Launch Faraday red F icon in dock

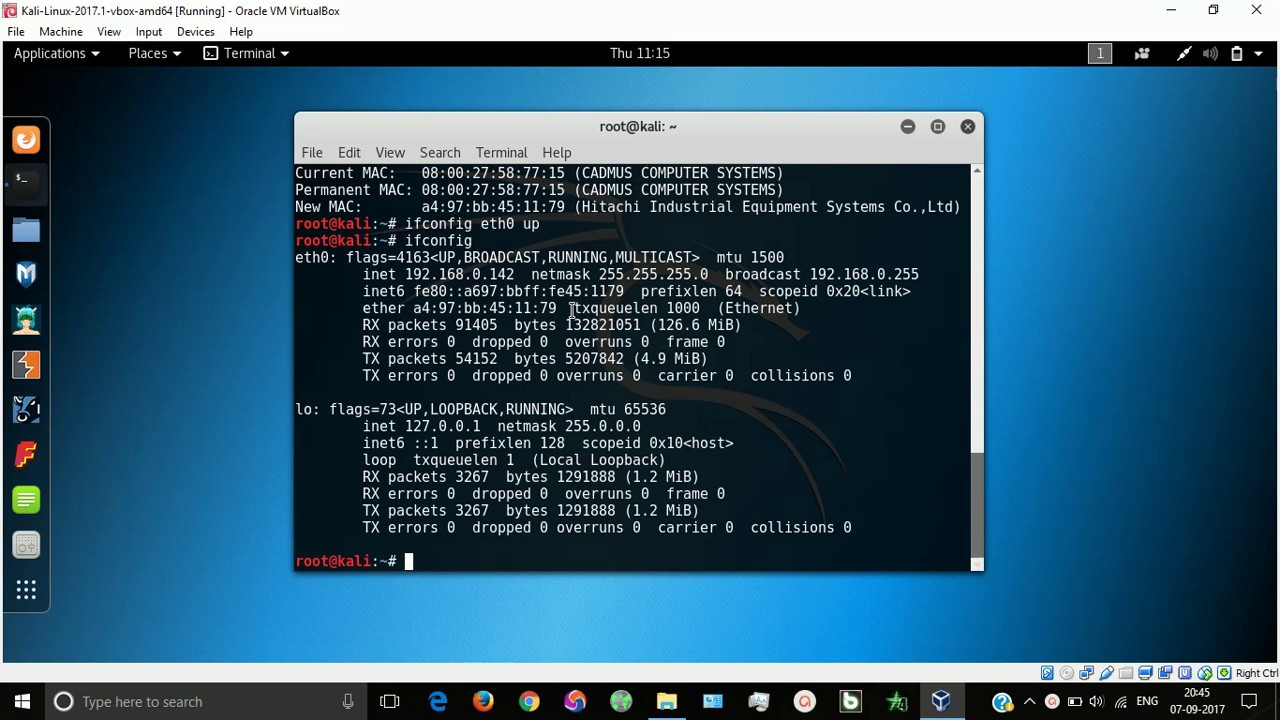tap(26, 454)
